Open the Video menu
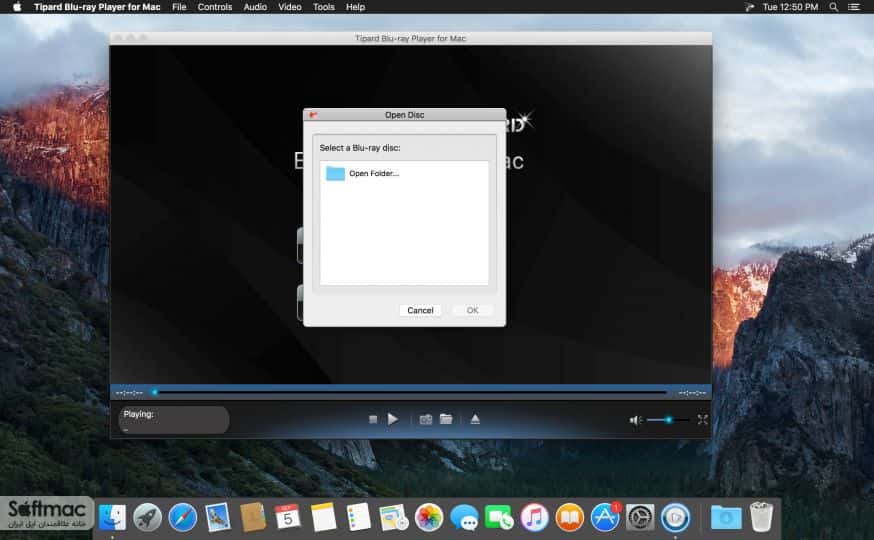 (290, 7)
